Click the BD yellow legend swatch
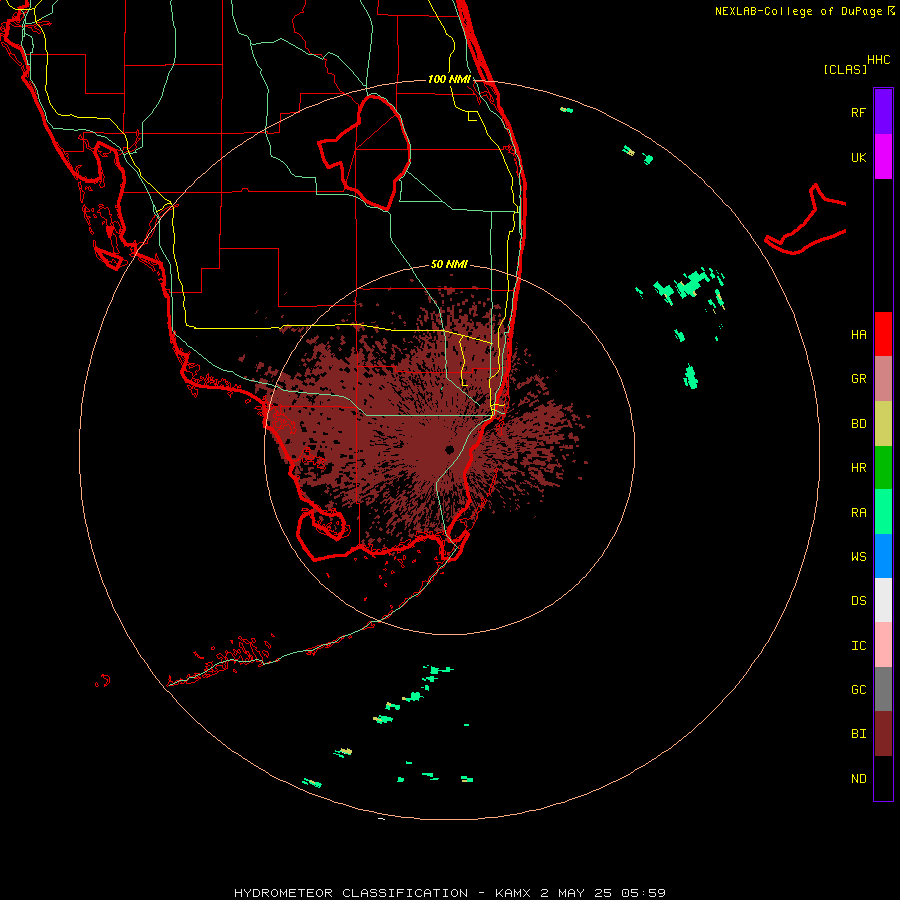Screen dimensions: 900x900 pos(883,424)
